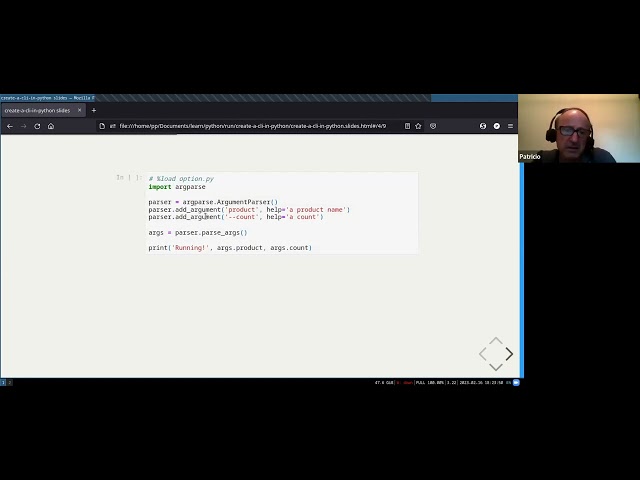The image size is (640, 480).
Task: Click the red network down indicator
Action: click(x=405, y=382)
